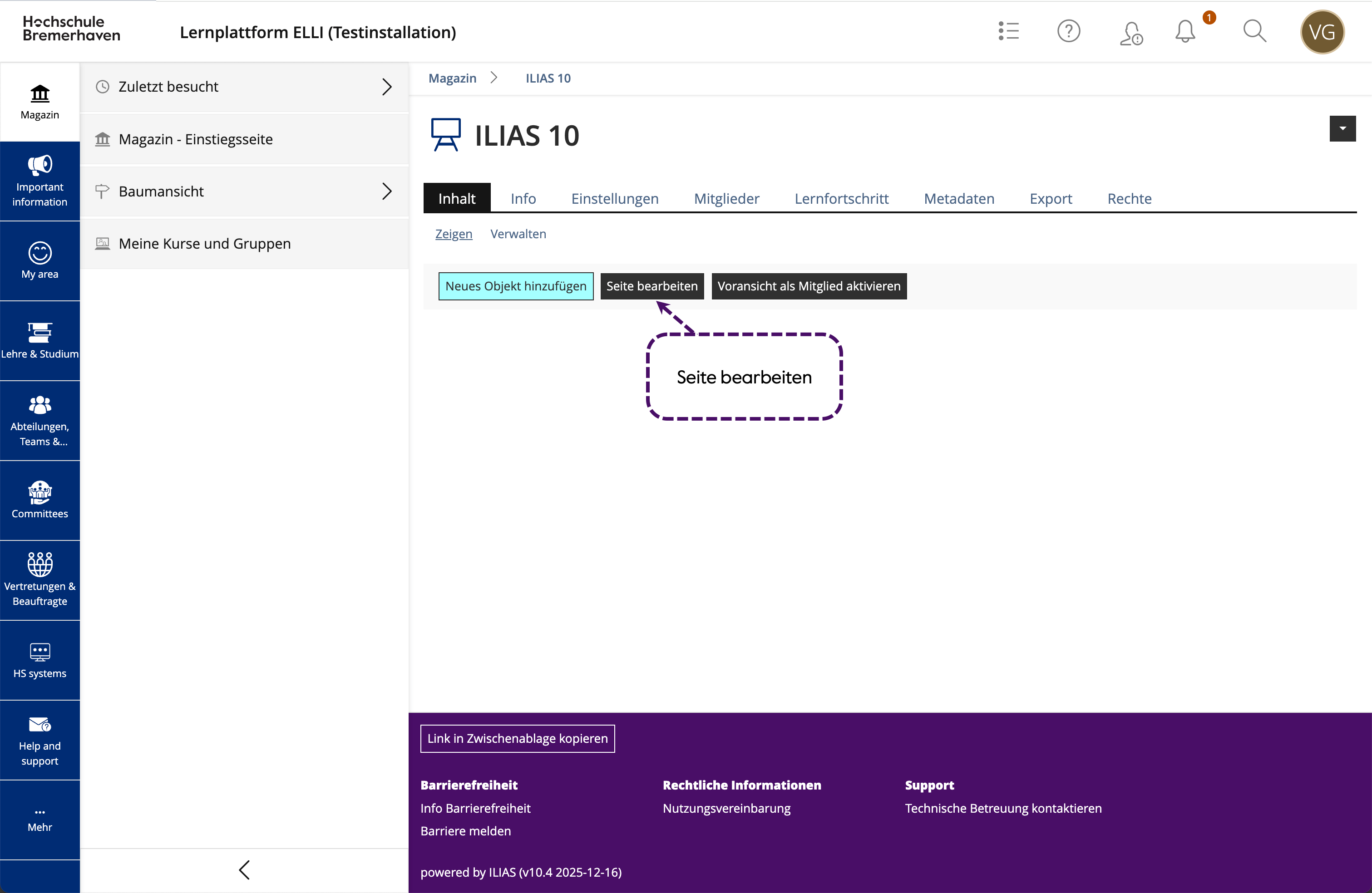The height and width of the screenshot is (893, 1372).
Task: Open the notifications bell icon
Action: [1184, 32]
